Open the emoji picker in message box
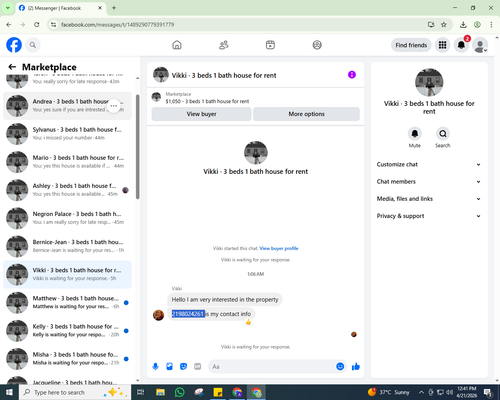The height and width of the screenshot is (400, 500). (x=340, y=367)
